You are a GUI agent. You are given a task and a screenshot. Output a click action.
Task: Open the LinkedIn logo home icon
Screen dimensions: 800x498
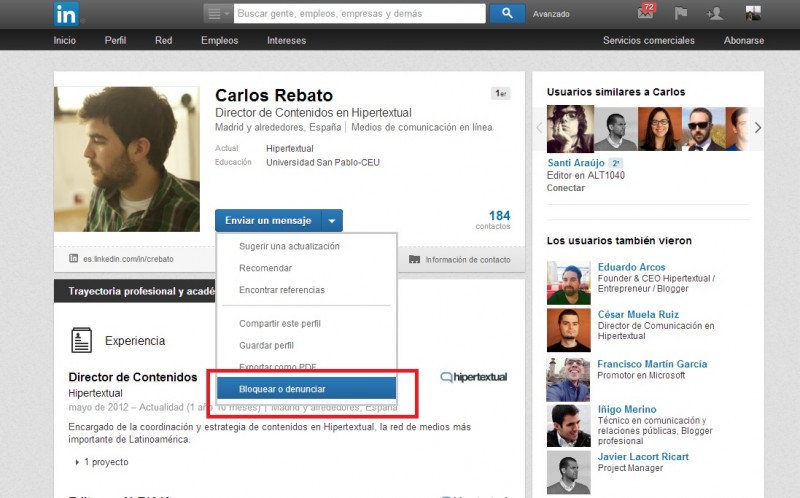[66, 14]
